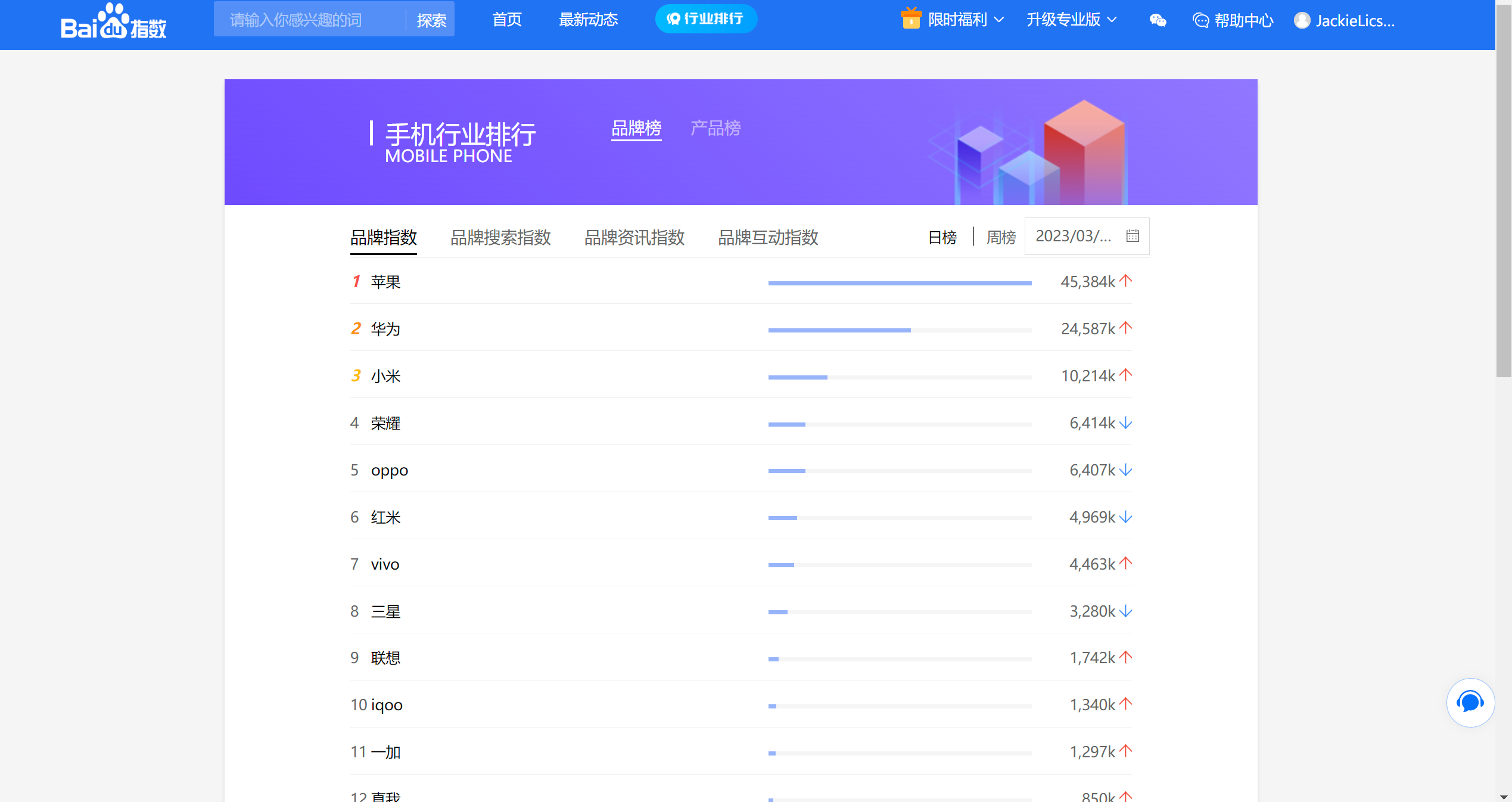1512x802 pixels.
Task: Open the iqoo brand row
Action: tap(741, 704)
